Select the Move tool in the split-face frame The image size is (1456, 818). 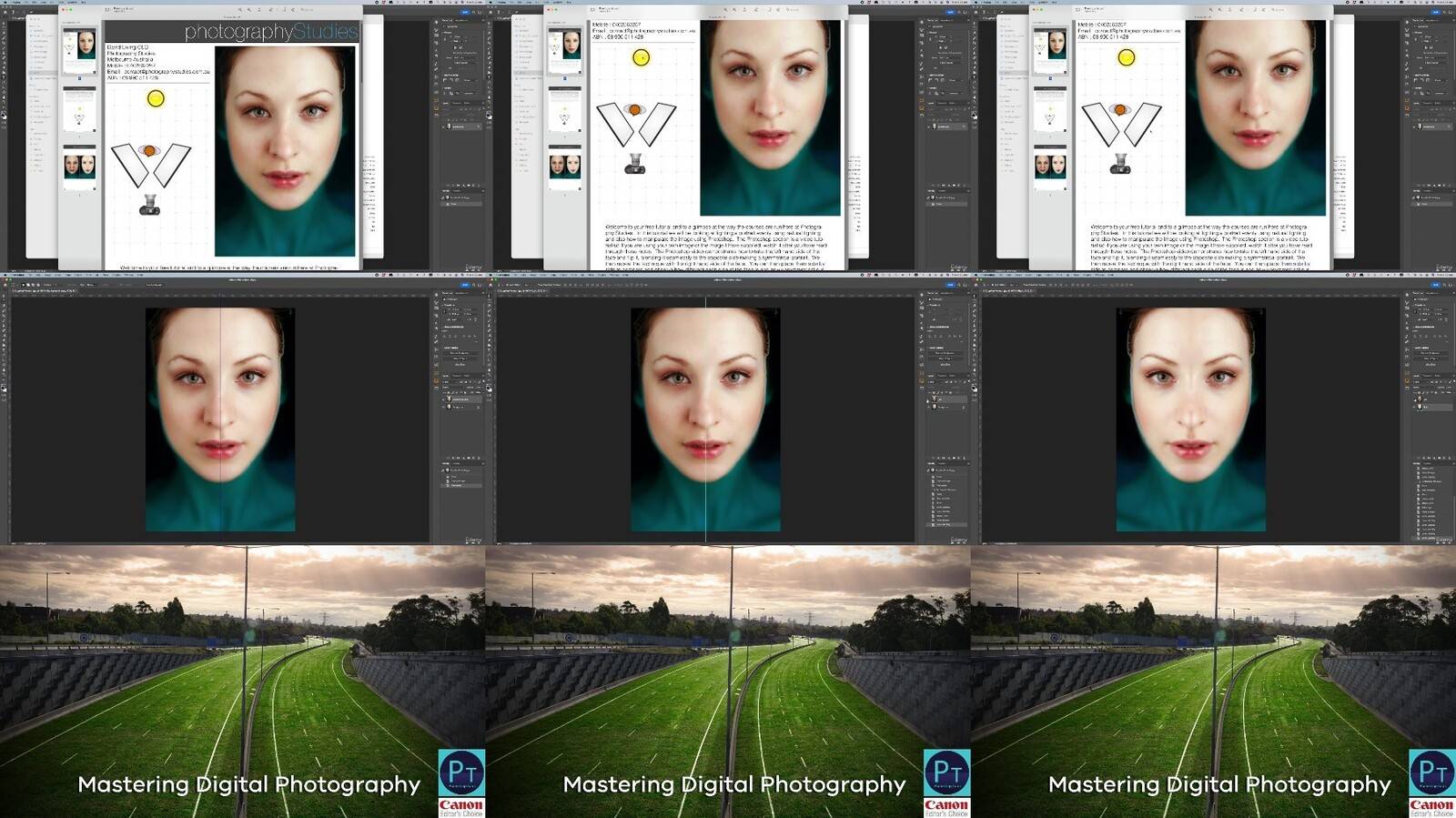pos(4,296)
